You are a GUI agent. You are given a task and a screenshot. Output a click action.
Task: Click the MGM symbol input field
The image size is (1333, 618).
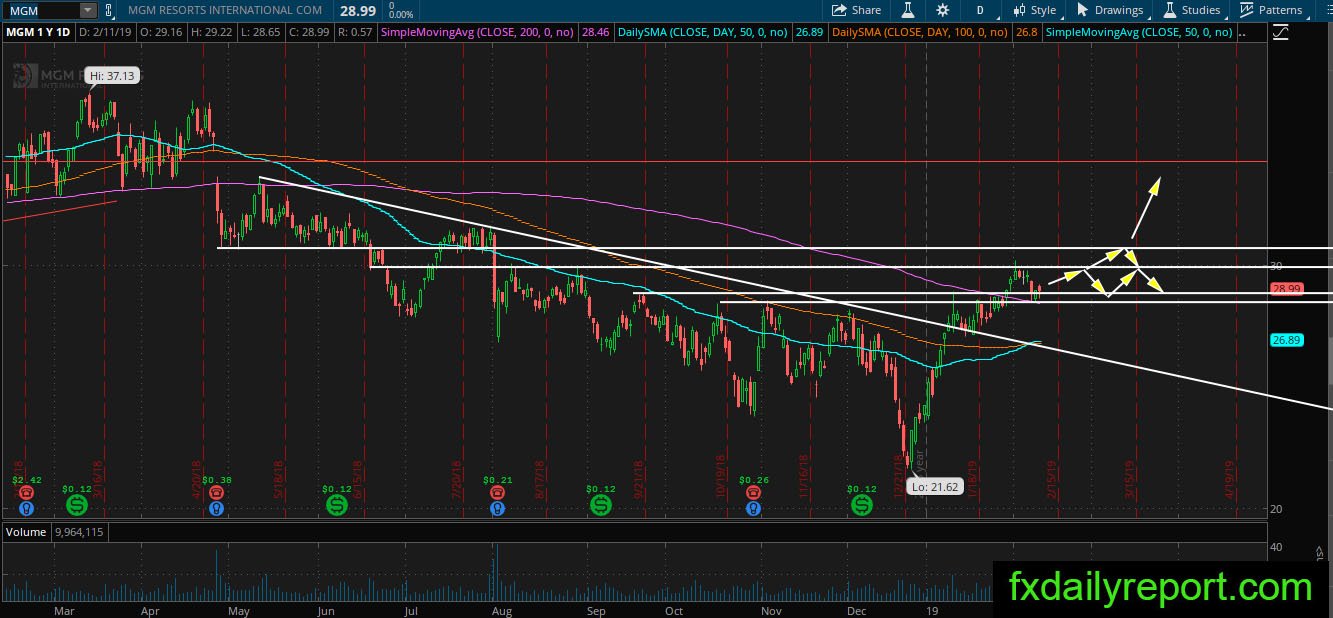coord(41,10)
